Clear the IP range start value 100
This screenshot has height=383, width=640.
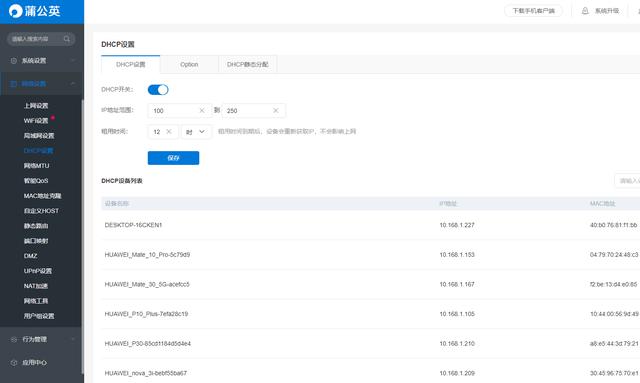pos(202,110)
